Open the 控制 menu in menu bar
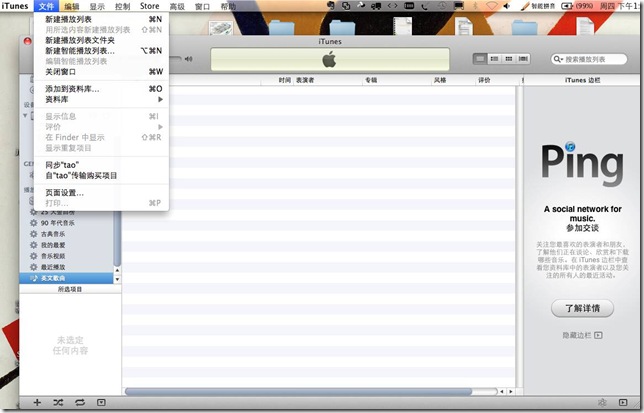The width and height of the screenshot is (644, 413). click(x=122, y=6)
